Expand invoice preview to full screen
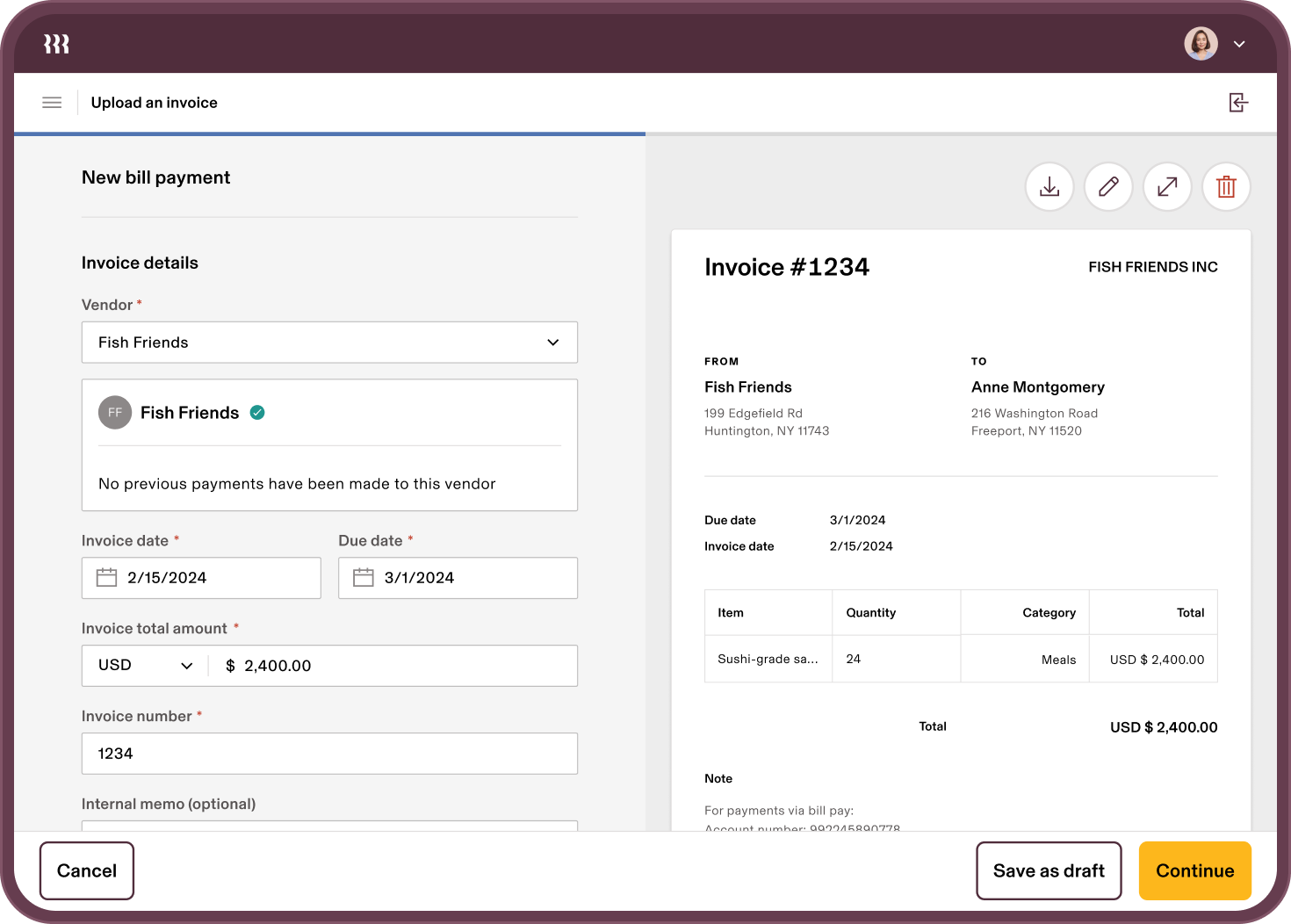Image resolution: width=1291 pixels, height=924 pixels. click(x=1167, y=187)
